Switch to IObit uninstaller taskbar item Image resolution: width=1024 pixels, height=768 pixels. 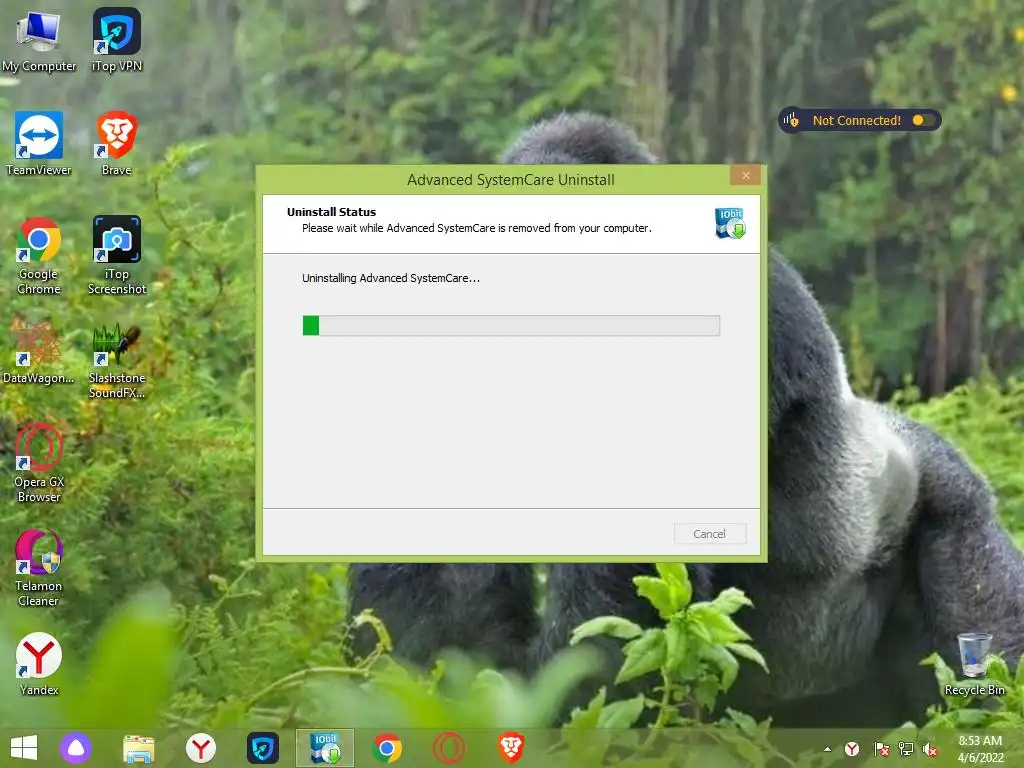pyautogui.click(x=325, y=748)
